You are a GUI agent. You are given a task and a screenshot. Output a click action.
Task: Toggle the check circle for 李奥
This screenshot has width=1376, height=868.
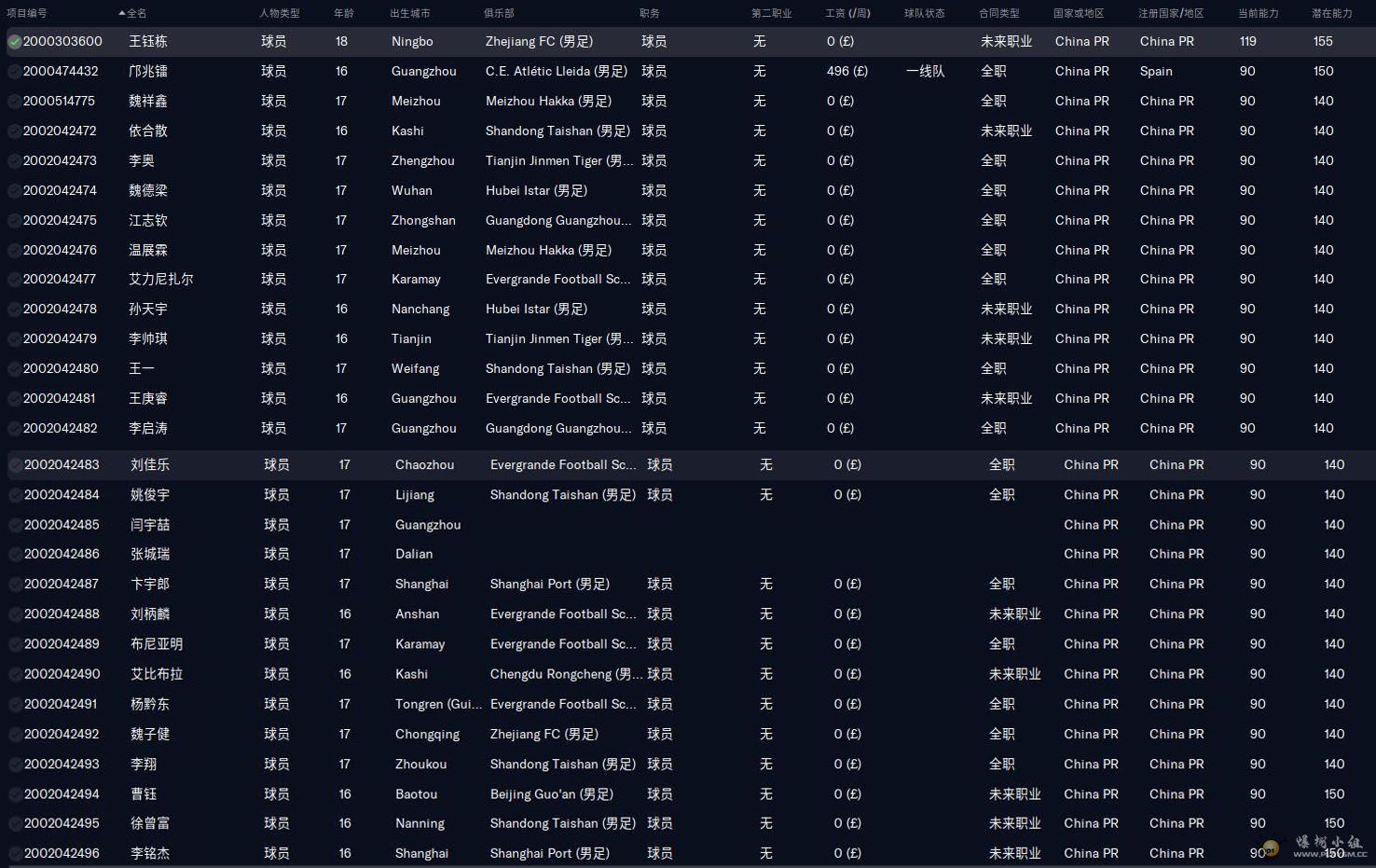click(14, 161)
